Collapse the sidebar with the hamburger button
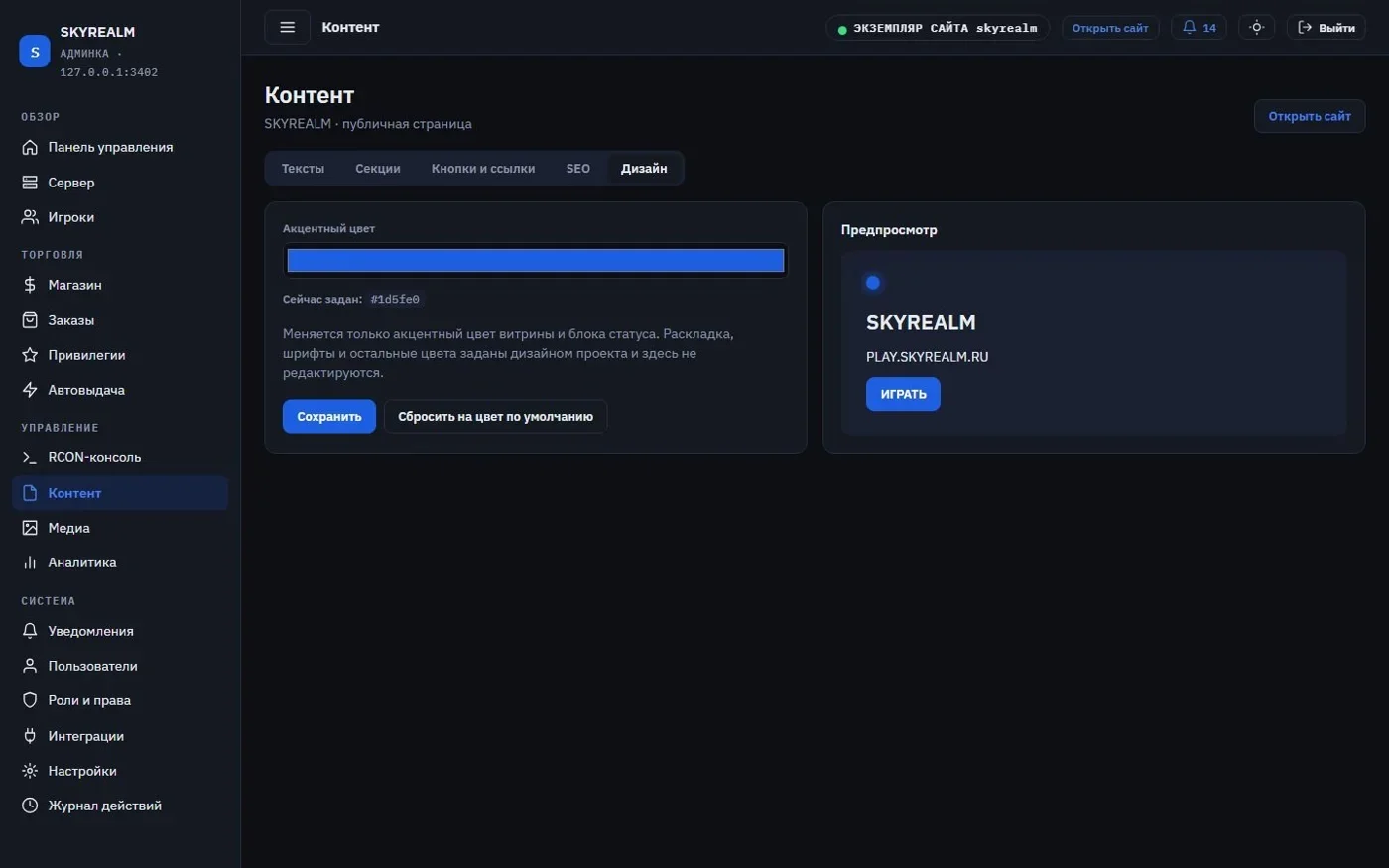This screenshot has height=868, width=1389. (x=288, y=27)
